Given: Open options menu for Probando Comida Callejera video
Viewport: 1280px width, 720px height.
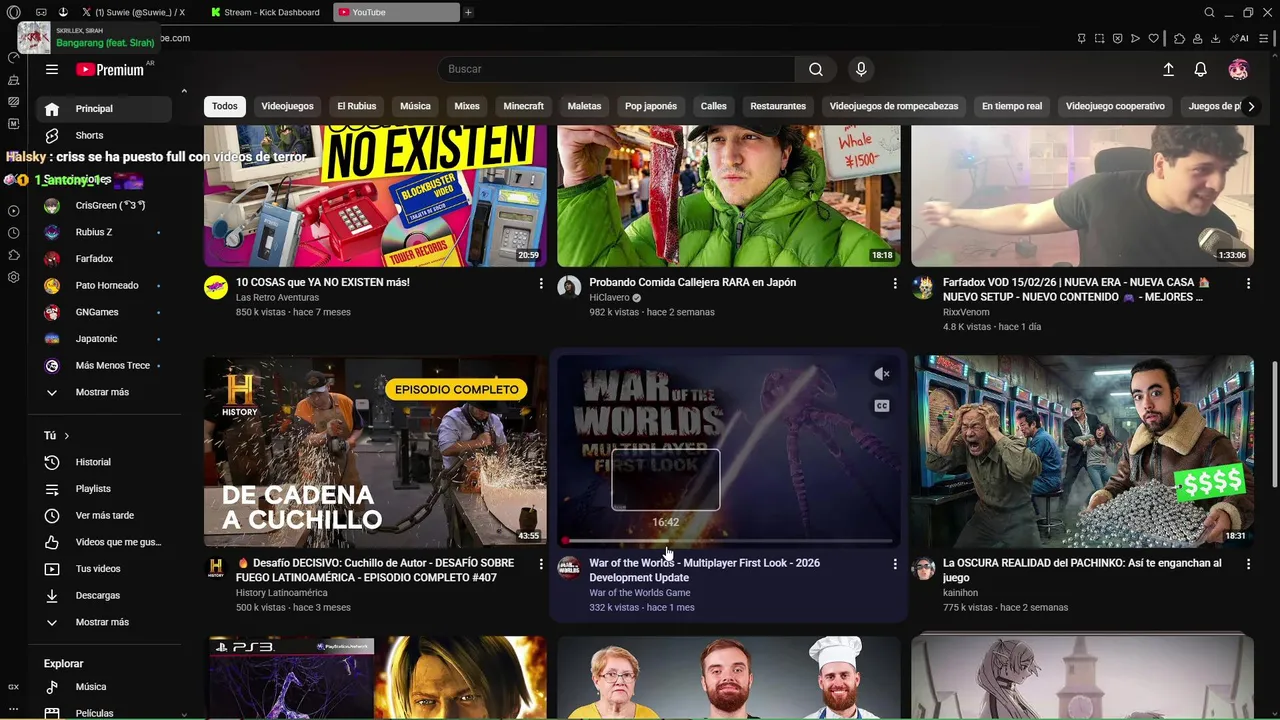Looking at the screenshot, I should pos(895,284).
